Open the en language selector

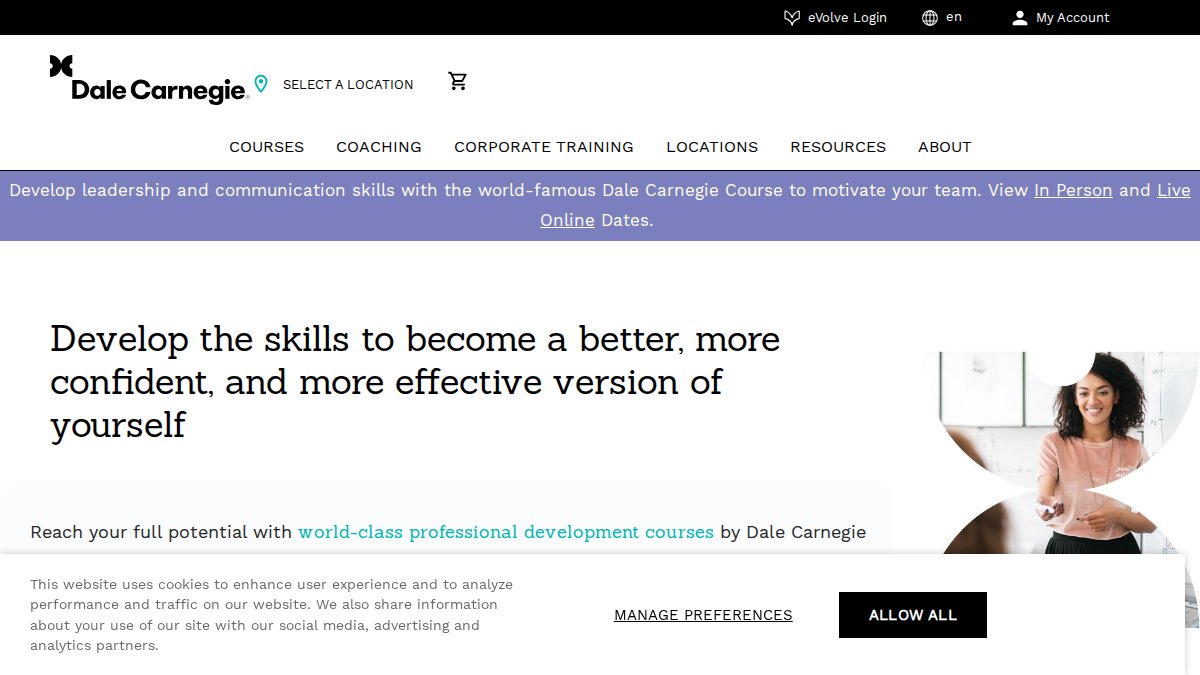pyautogui.click(x=954, y=17)
